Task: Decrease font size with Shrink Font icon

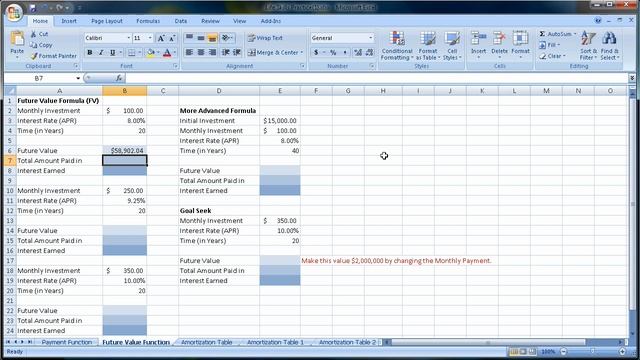Action: (x=172, y=38)
